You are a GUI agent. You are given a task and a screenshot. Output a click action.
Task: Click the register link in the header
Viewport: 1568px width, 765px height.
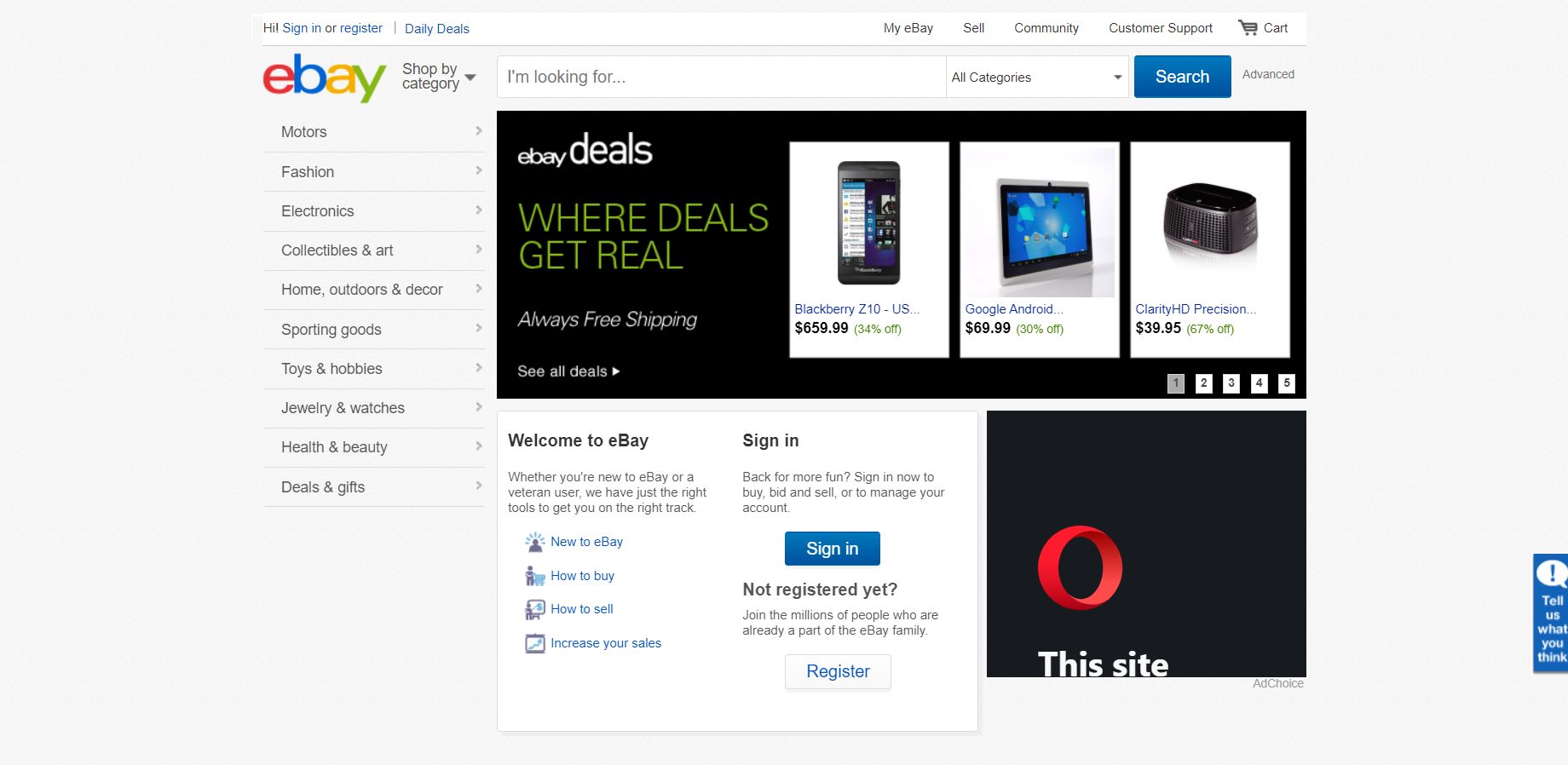pos(361,28)
